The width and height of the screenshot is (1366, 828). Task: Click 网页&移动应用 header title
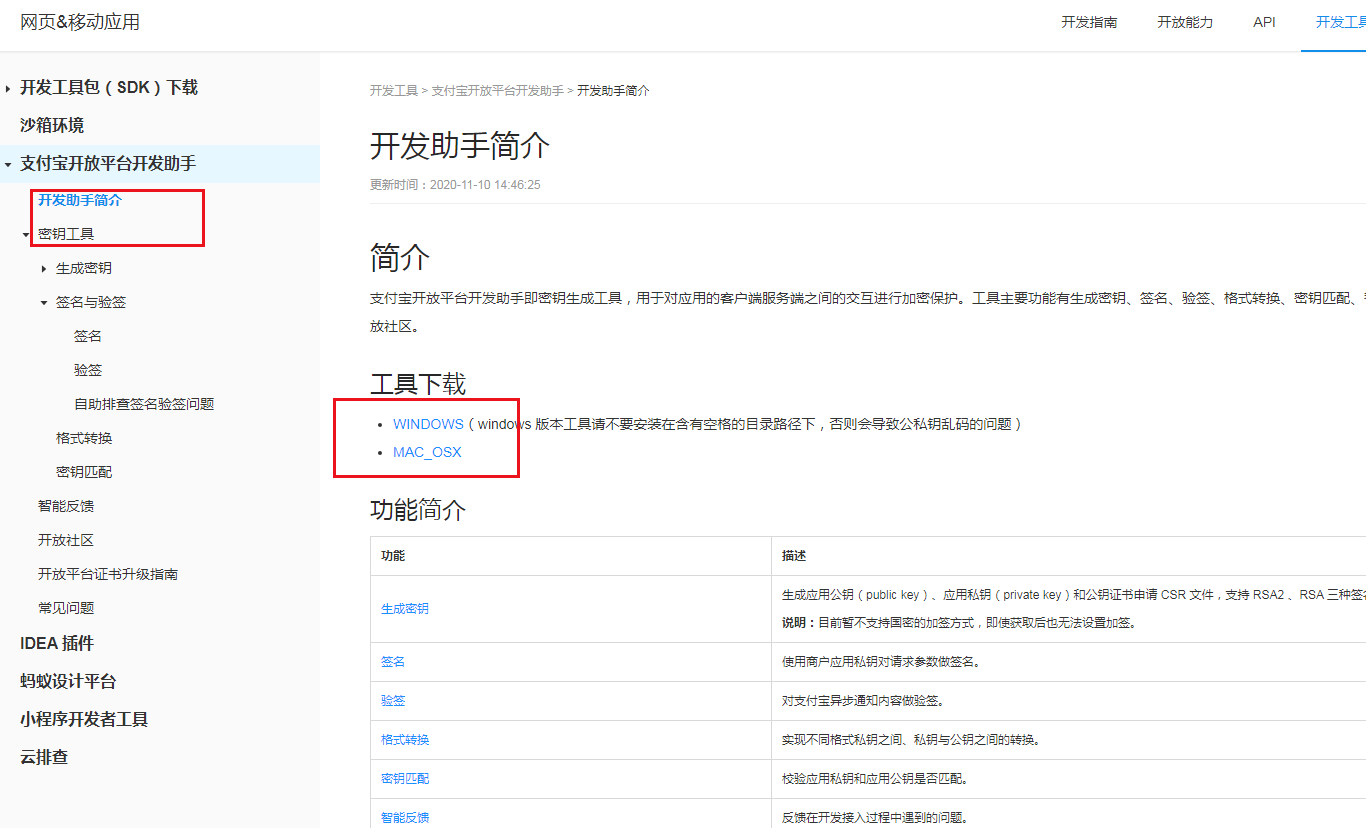[80, 22]
